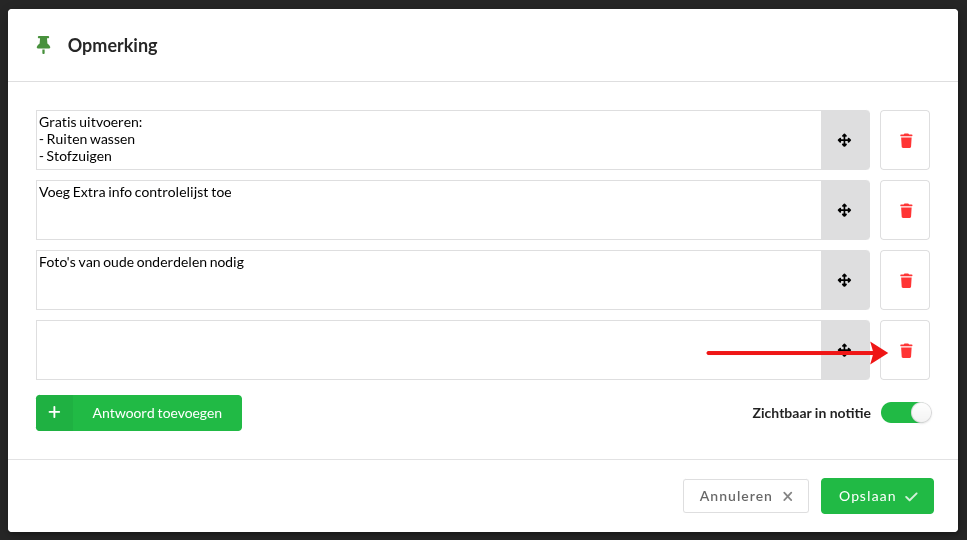967x540 pixels.
Task: Toggle the 'Zichtbaar in notitie' switch
Action: click(906, 413)
